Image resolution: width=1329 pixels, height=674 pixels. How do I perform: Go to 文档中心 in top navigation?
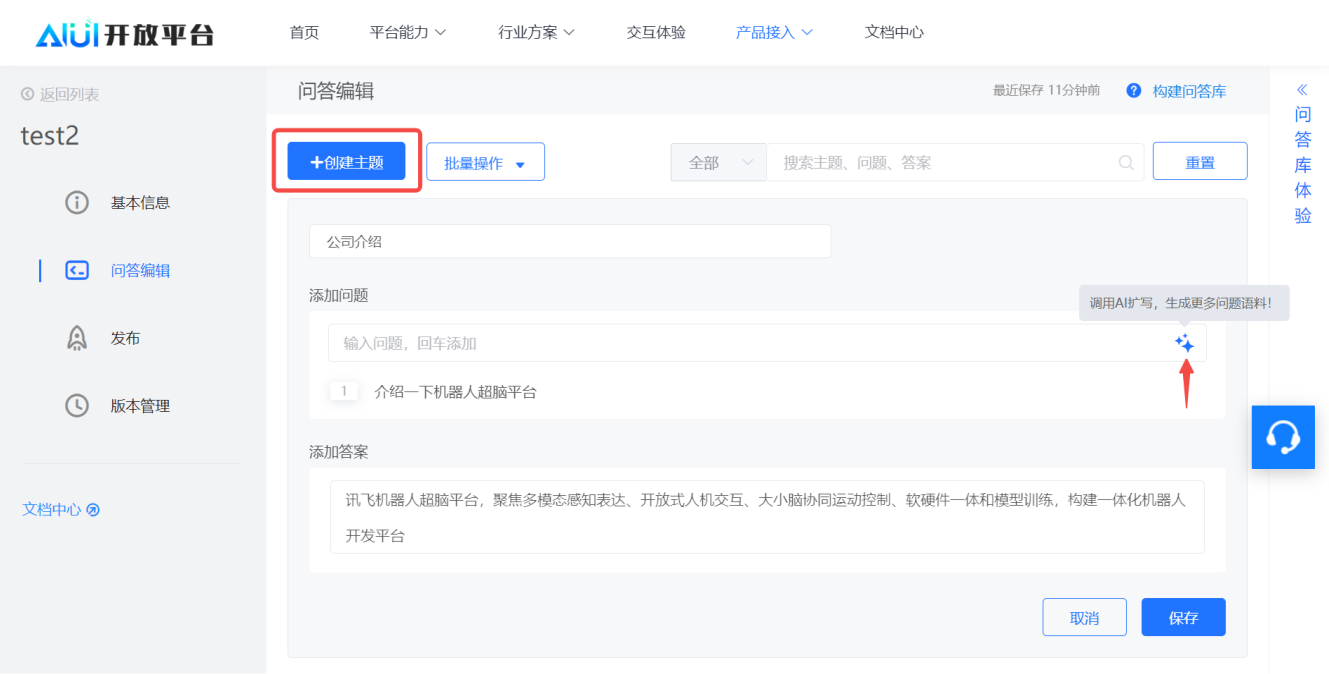pos(894,32)
